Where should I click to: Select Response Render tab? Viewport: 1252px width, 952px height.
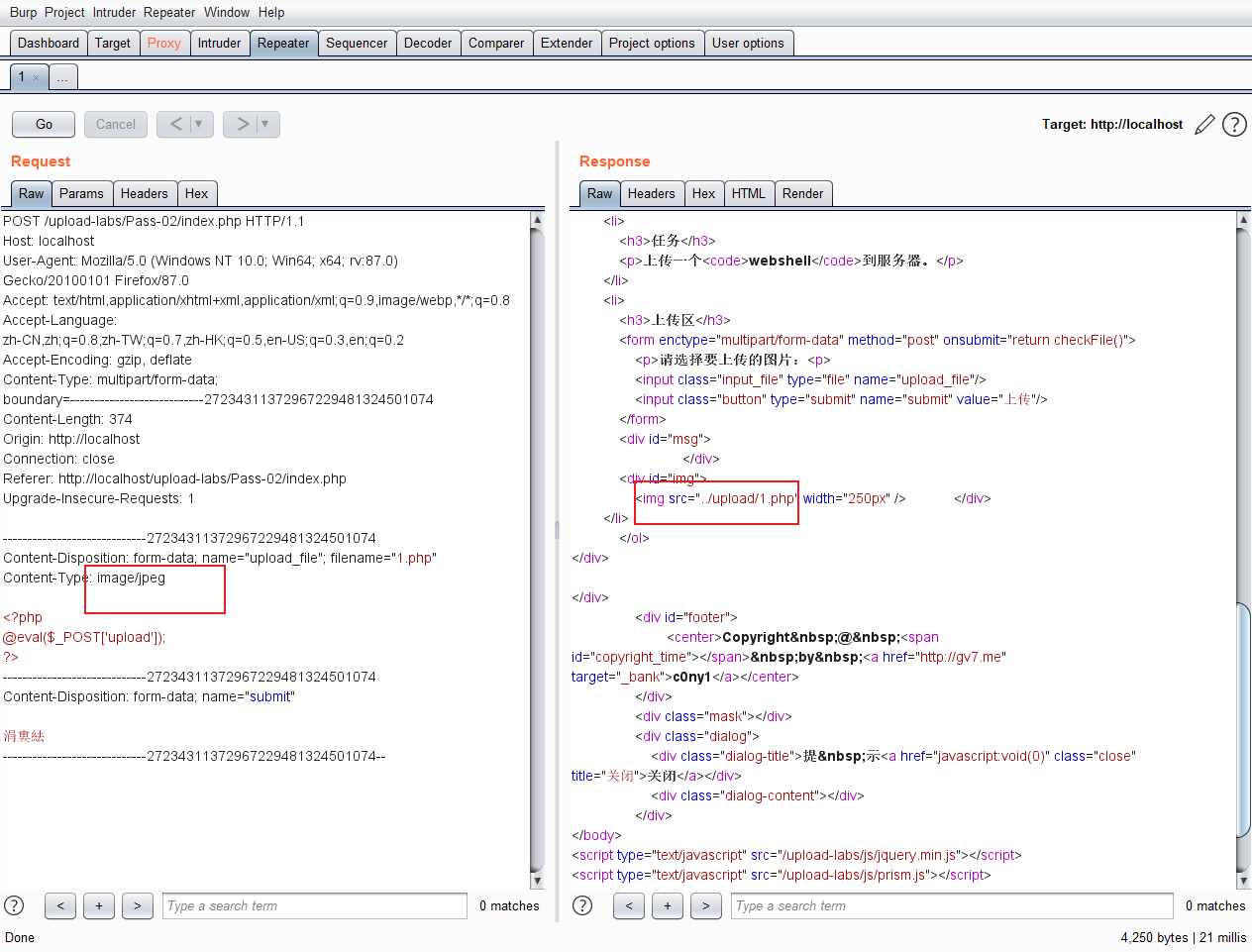point(802,193)
